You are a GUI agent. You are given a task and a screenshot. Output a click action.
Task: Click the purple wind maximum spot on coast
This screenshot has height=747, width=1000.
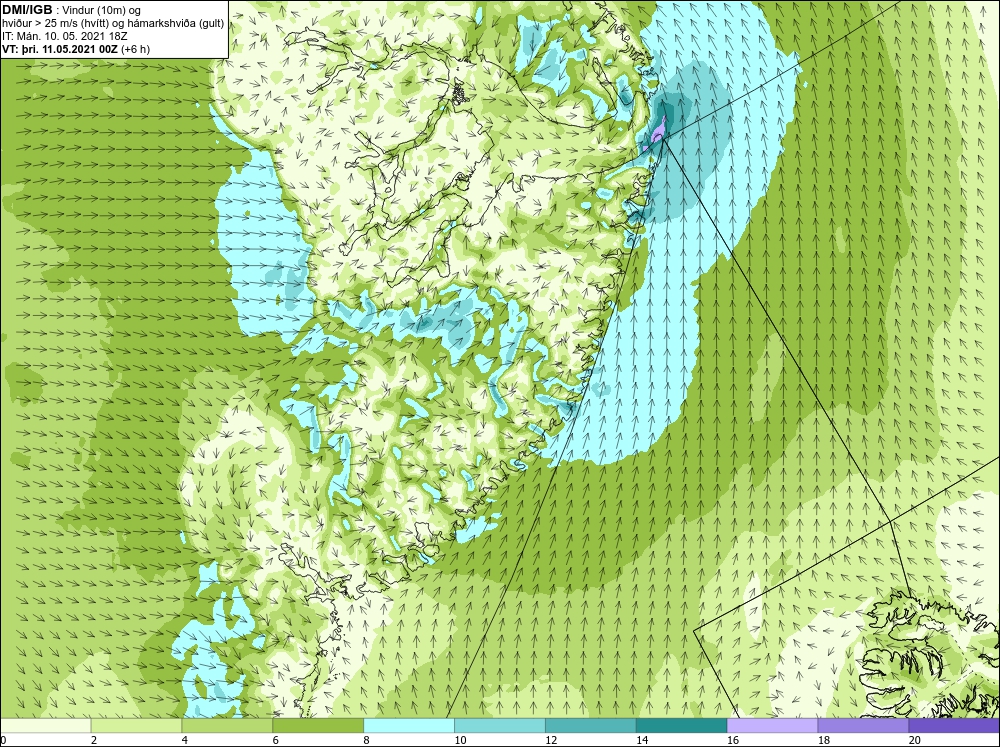coord(659,133)
